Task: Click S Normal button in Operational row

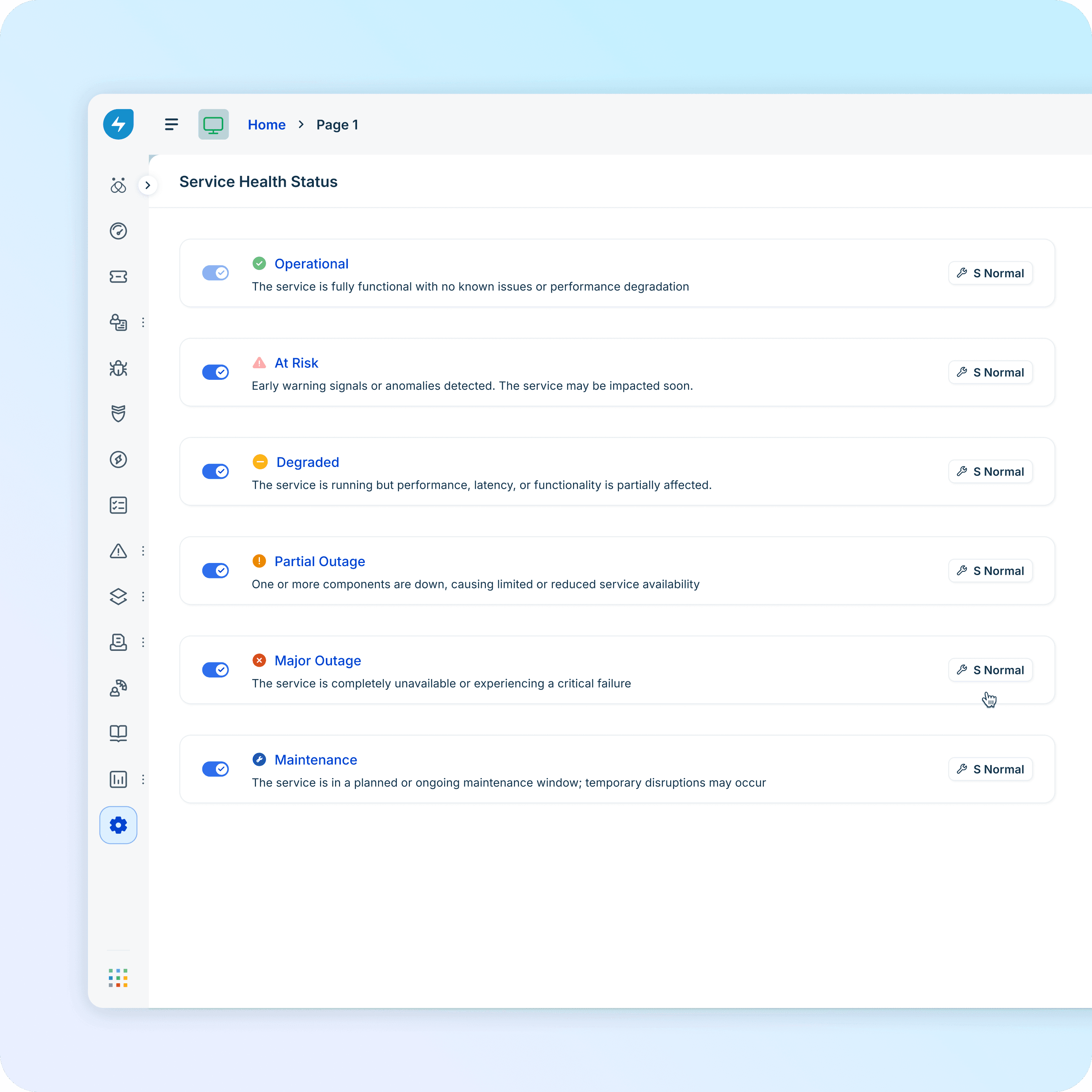Action: [x=990, y=273]
